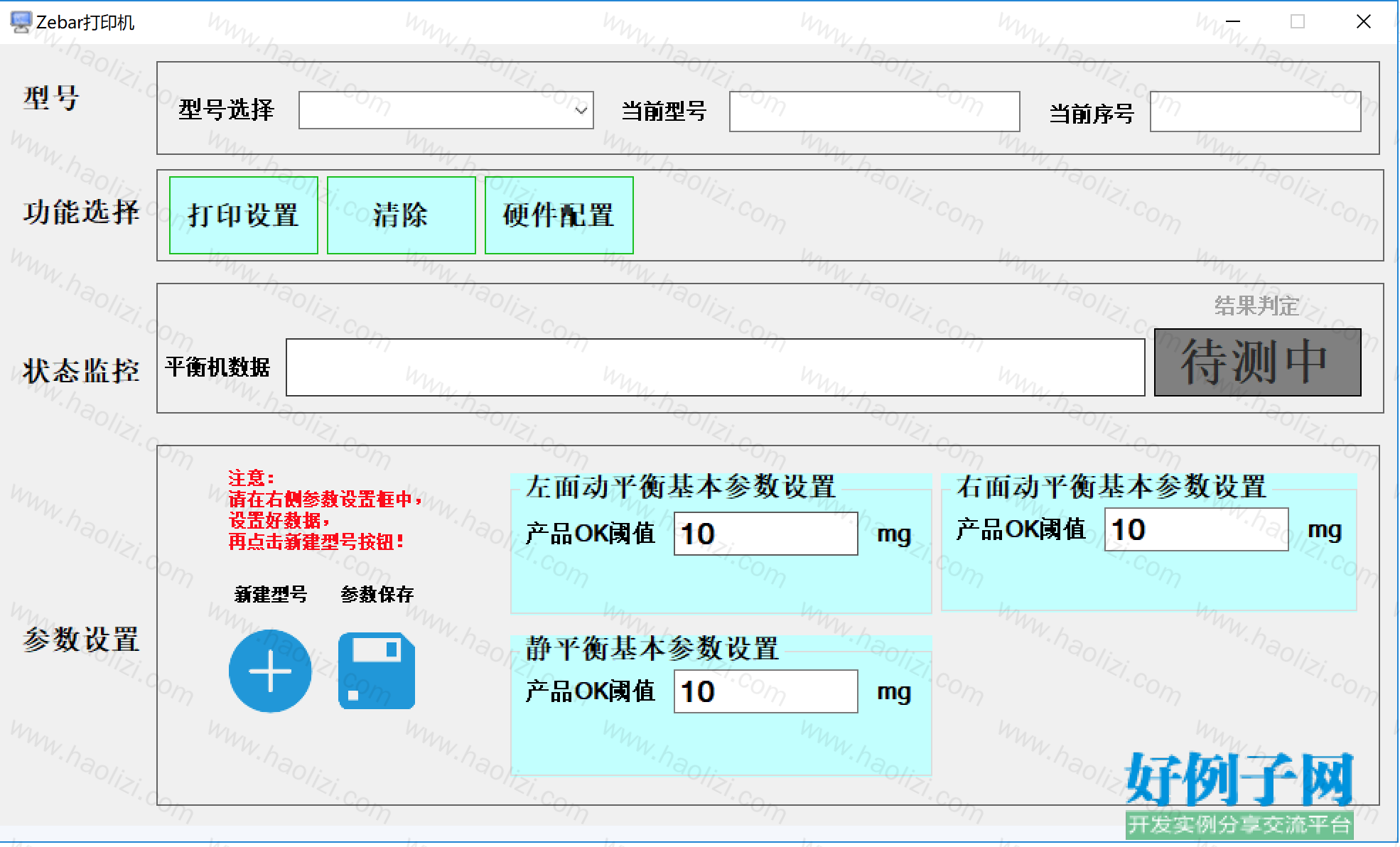Click the floppy disk 参数保存 icon
This screenshot has height=847, width=1400.
point(377,671)
